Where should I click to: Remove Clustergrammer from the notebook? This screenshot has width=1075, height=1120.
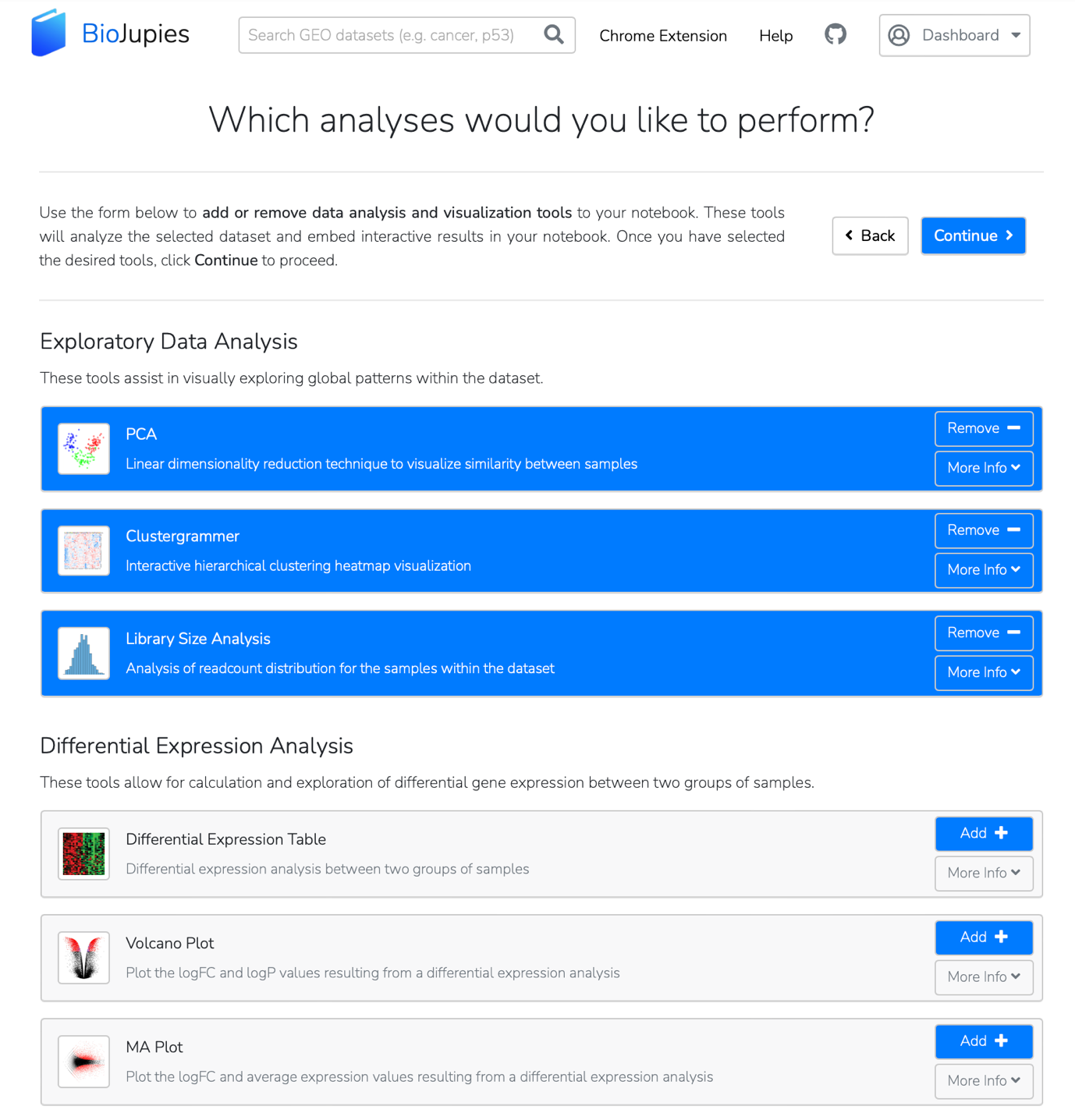coord(983,530)
